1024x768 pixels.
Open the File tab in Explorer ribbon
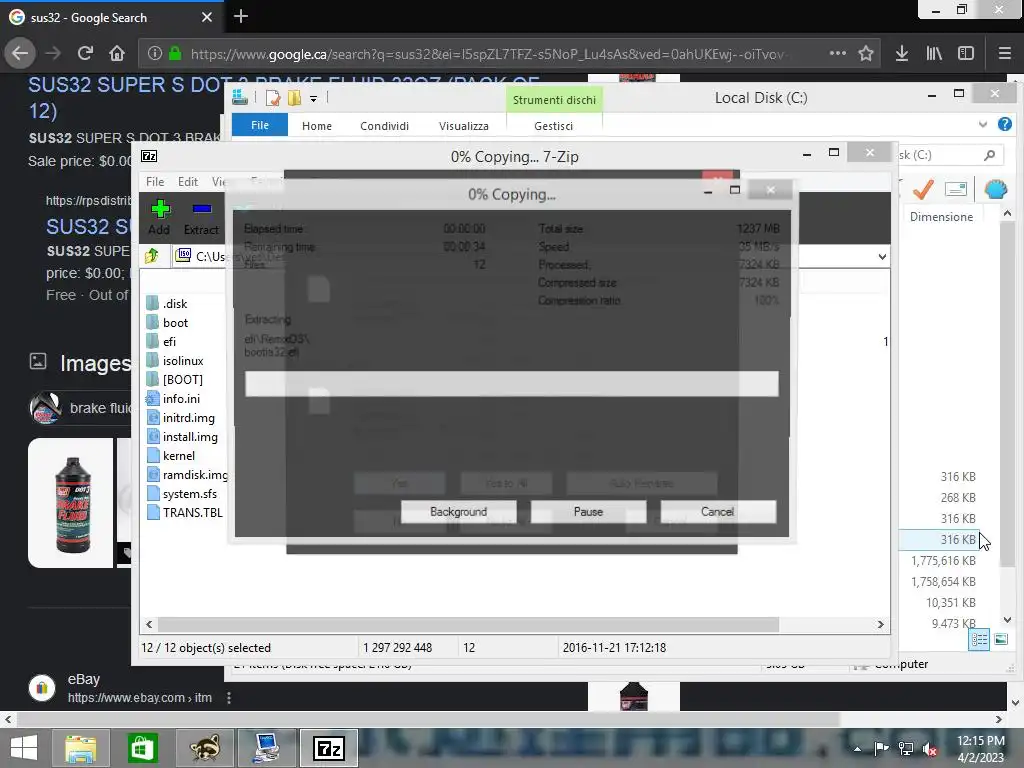click(x=260, y=125)
